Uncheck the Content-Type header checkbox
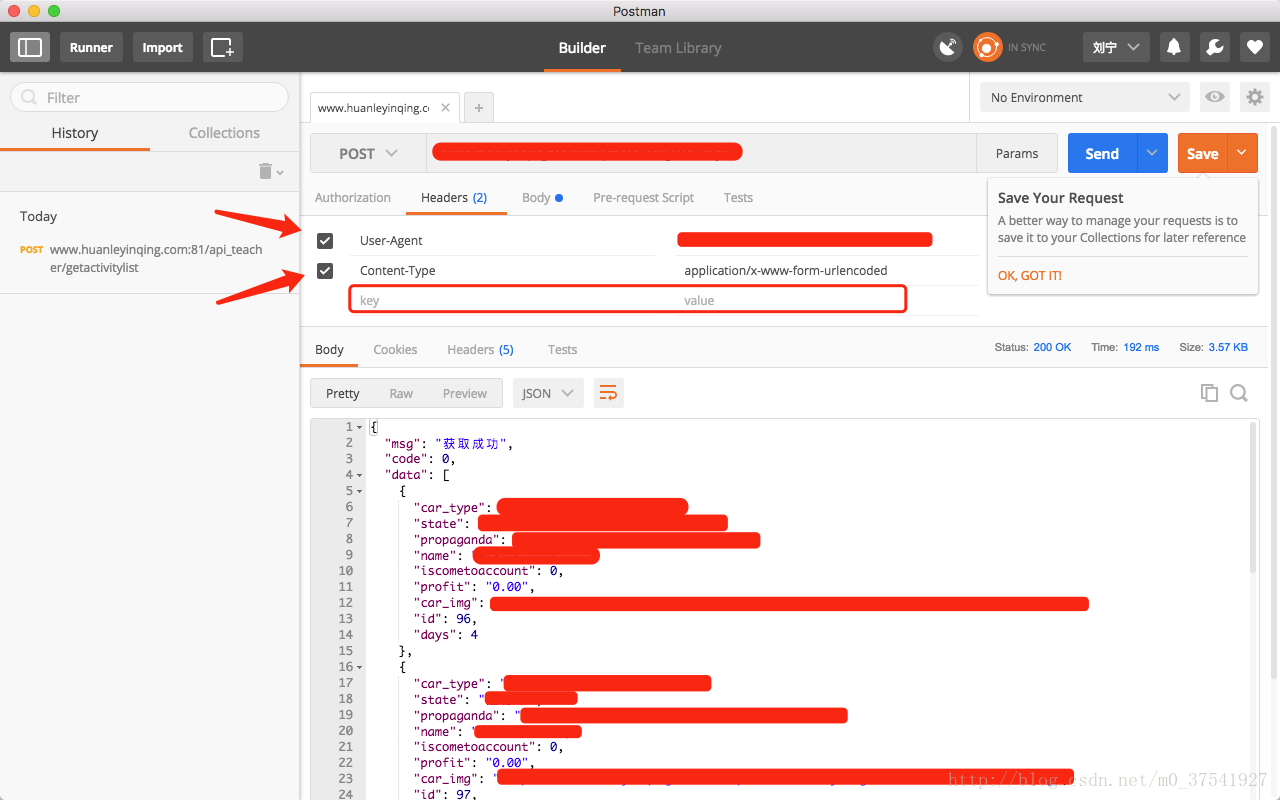This screenshot has width=1280, height=800. [x=325, y=271]
